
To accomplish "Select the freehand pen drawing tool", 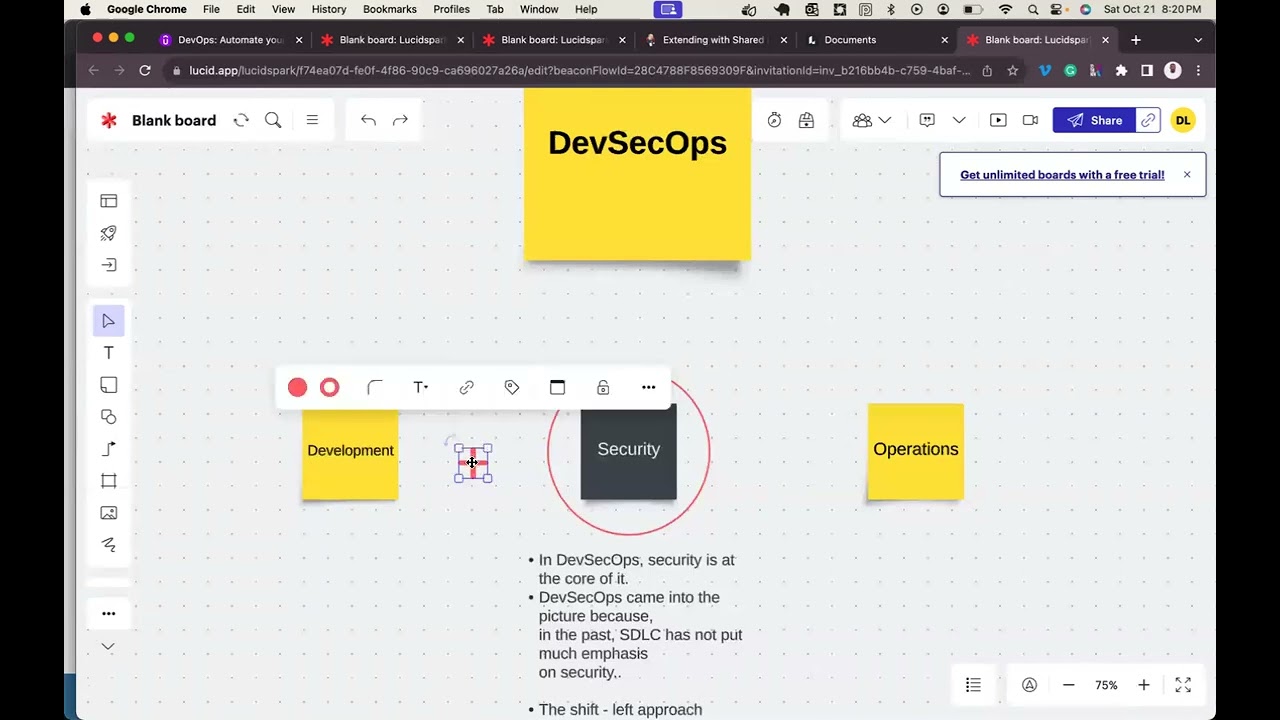I will coord(109,545).
